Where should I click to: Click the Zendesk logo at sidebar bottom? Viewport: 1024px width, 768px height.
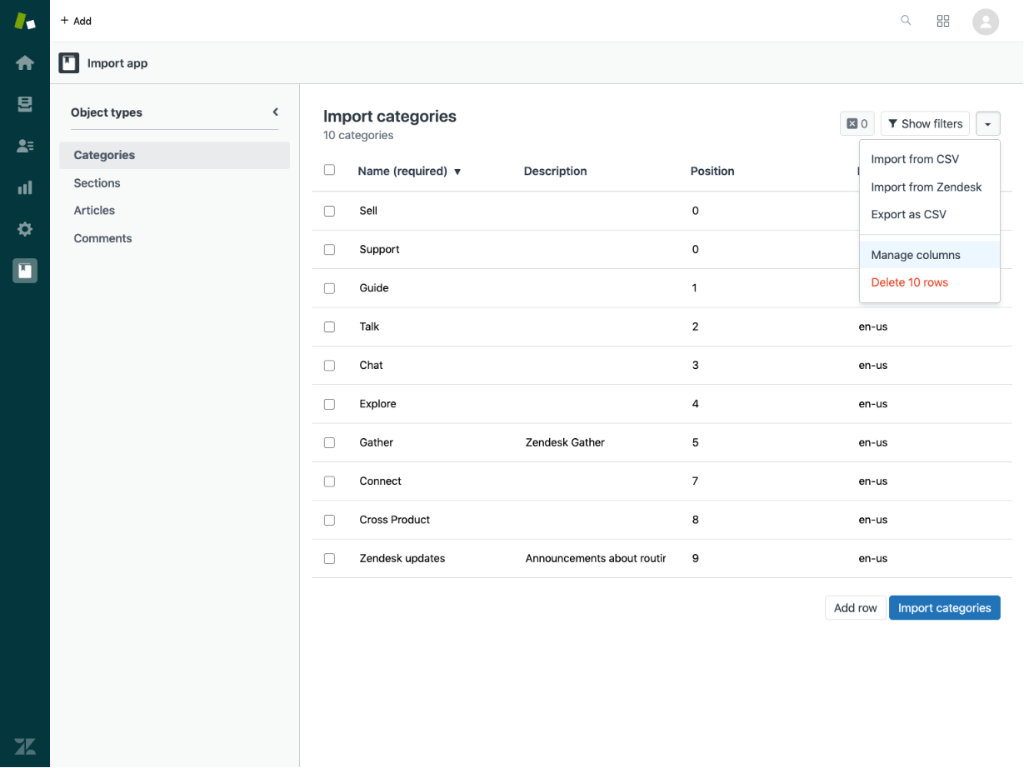(x=24, y=745)
